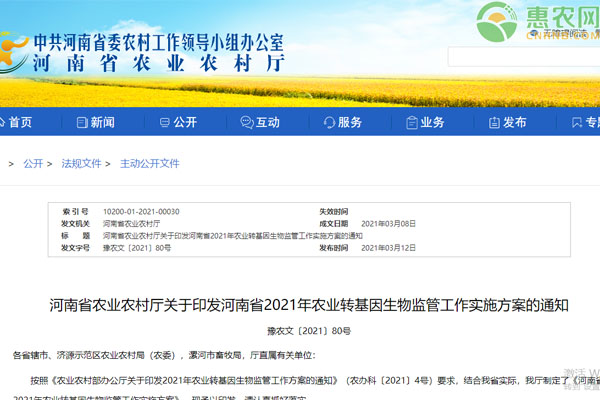Click the bookmark icon beside 专题 menu
600x400 pixels.
tap(577, 122)
